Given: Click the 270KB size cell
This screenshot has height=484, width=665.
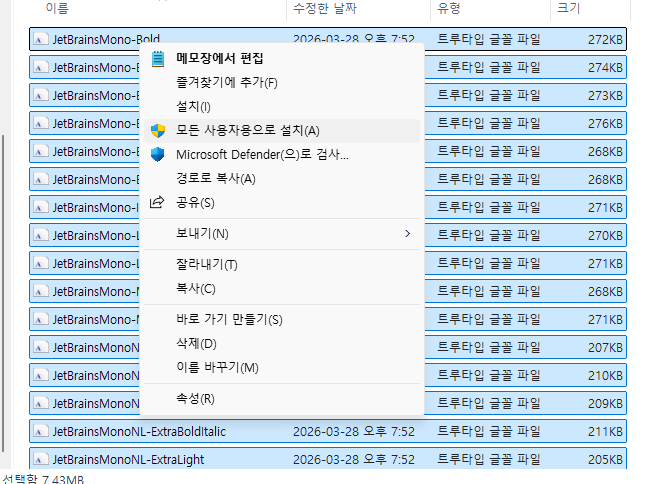Looking at the screenshot, I should pos(605,235).
